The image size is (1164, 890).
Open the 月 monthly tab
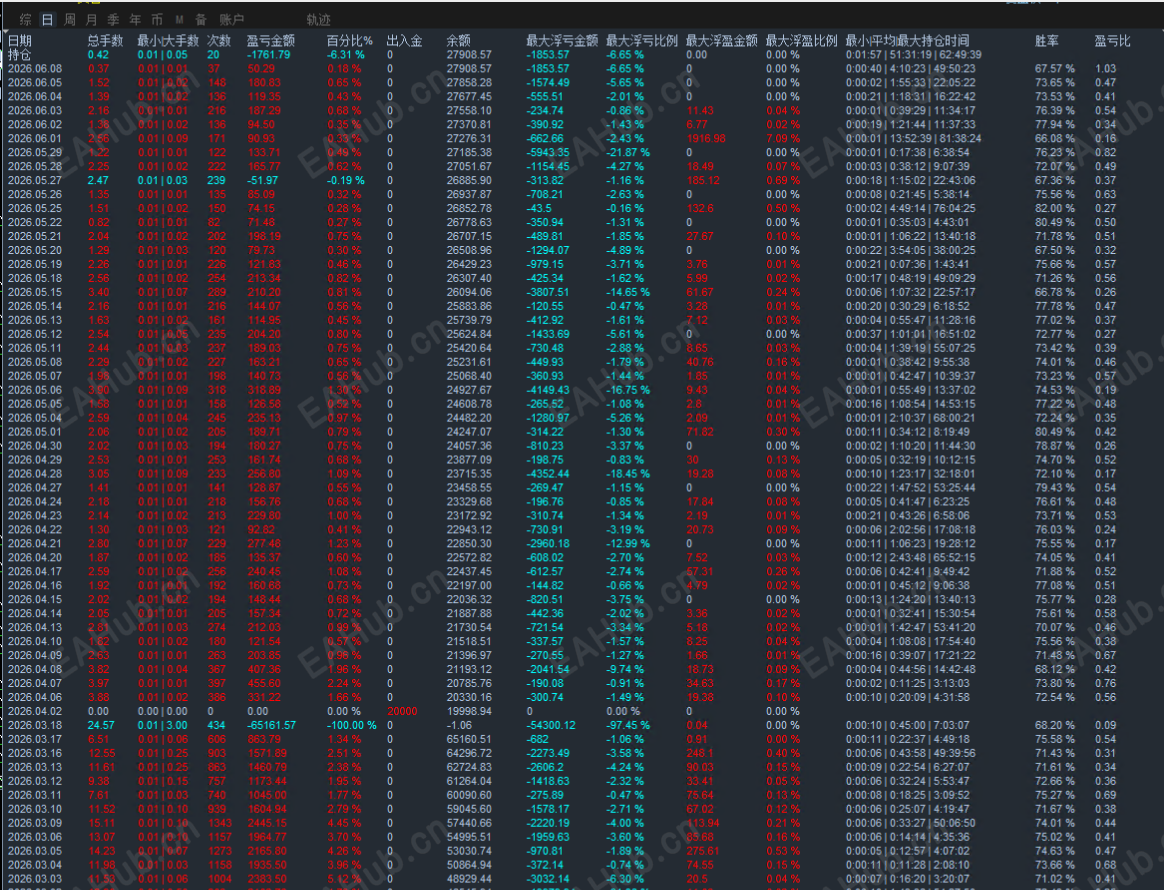[91, 20]
